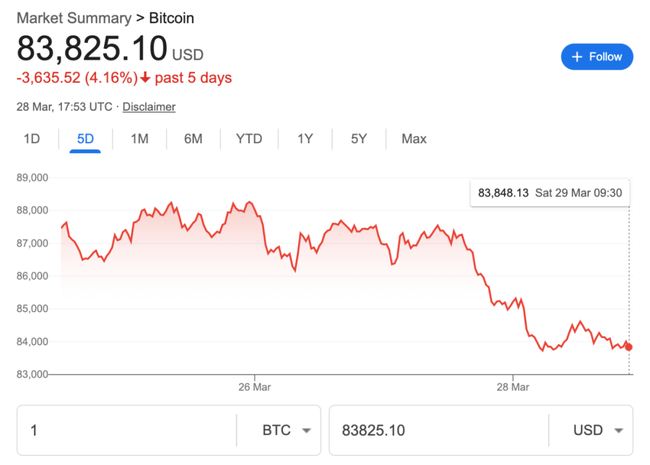Click the USD amount field showing 83825.10

click(x=435, y=431)
